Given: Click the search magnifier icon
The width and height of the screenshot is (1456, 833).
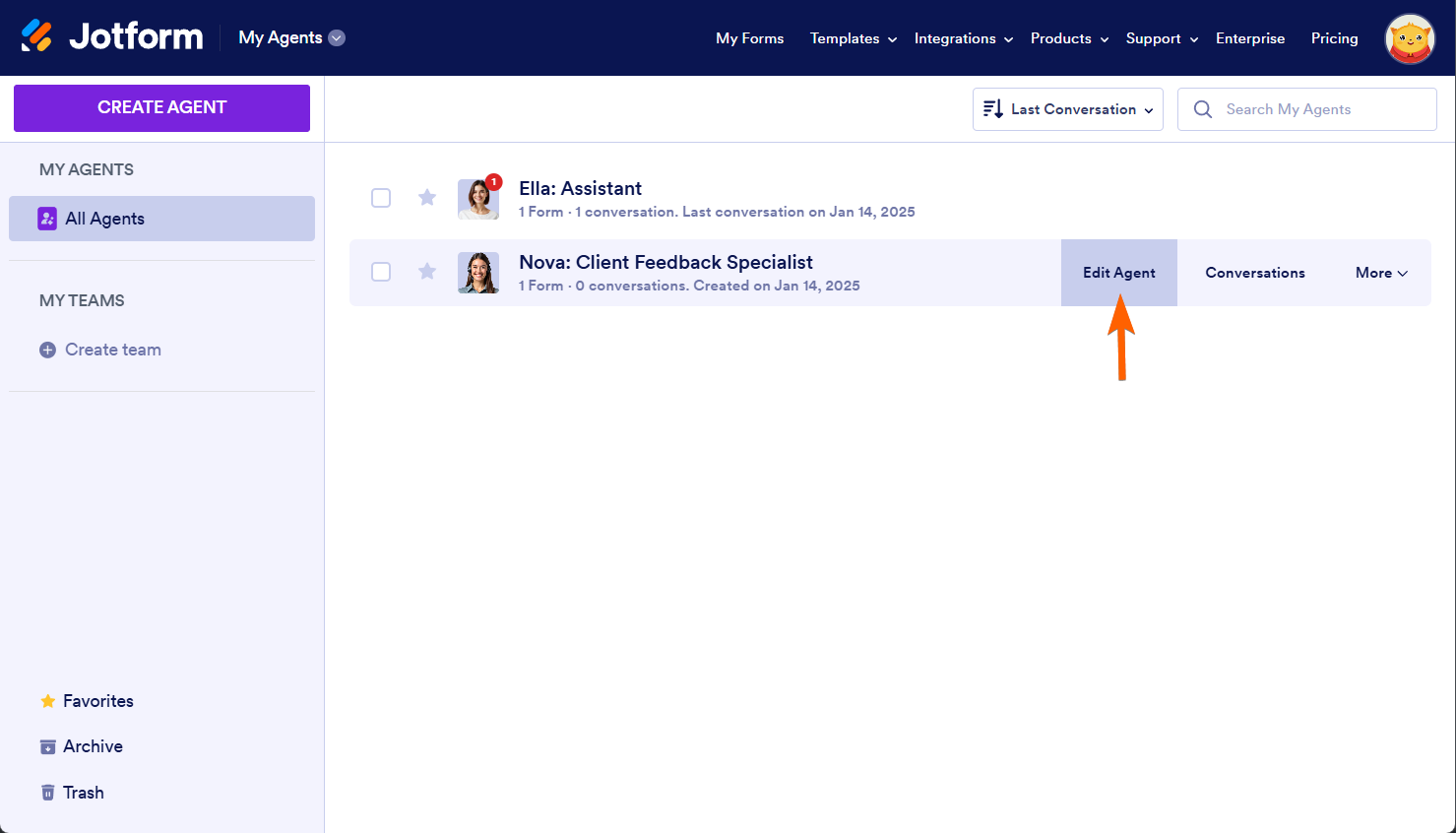Looking at the screenshot, I should 1203,109.
